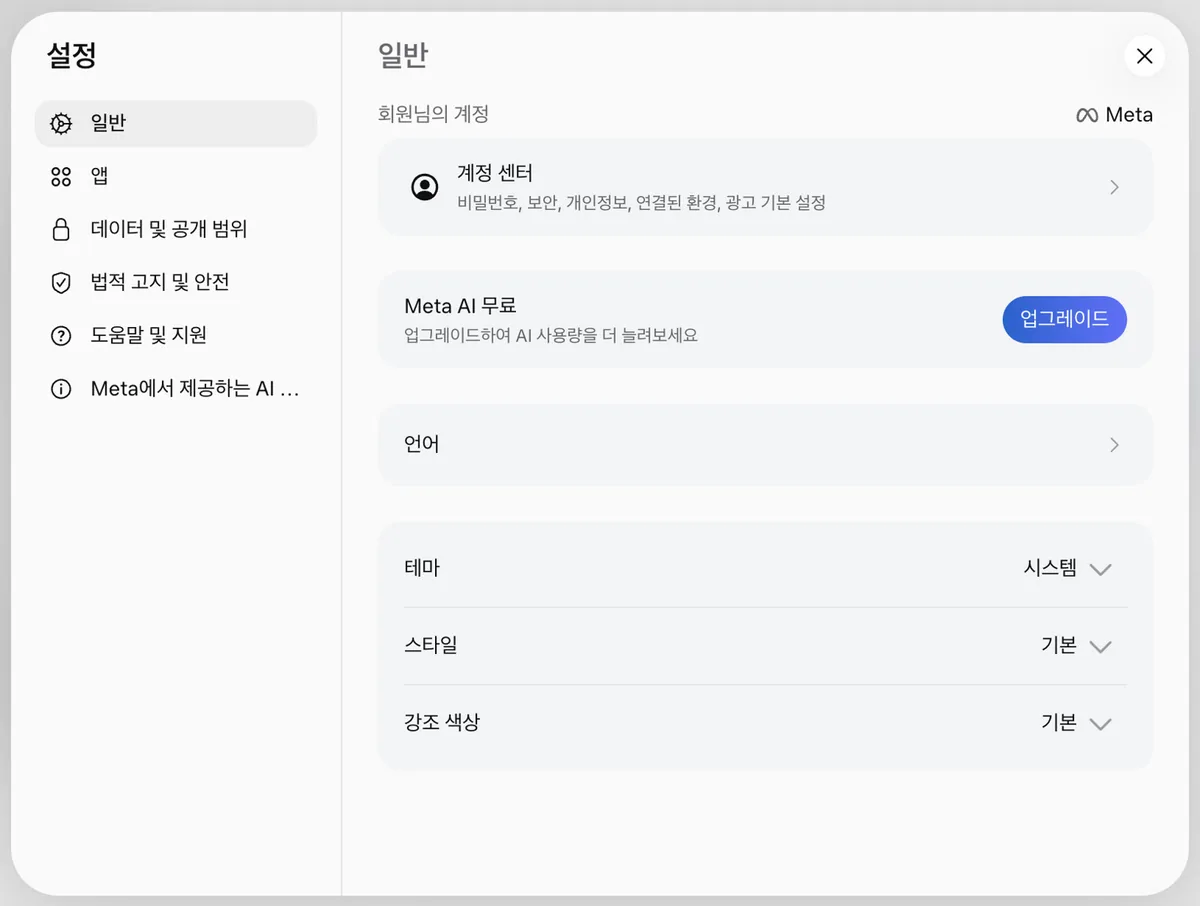Screen dimensions: 1200x906
Task: Expand the 스타일 dropdown showing 기본
Action: coord(1076,645)
